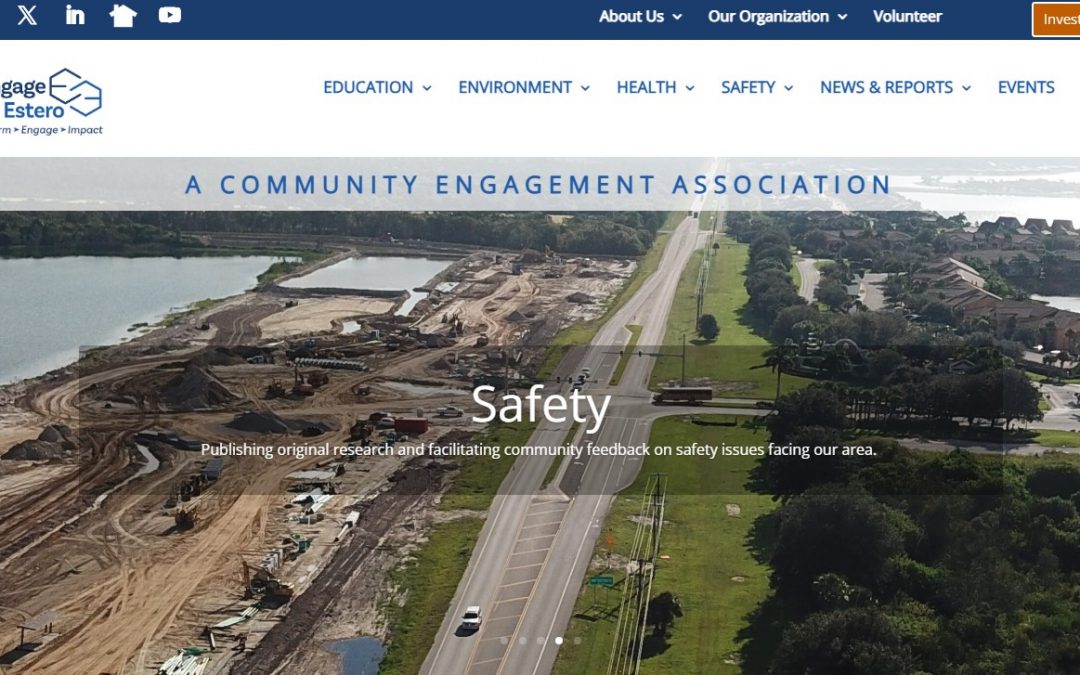This screenshot has width=1080, height=675.
Task: Open the YouTube channel icon
Action: 170,15
